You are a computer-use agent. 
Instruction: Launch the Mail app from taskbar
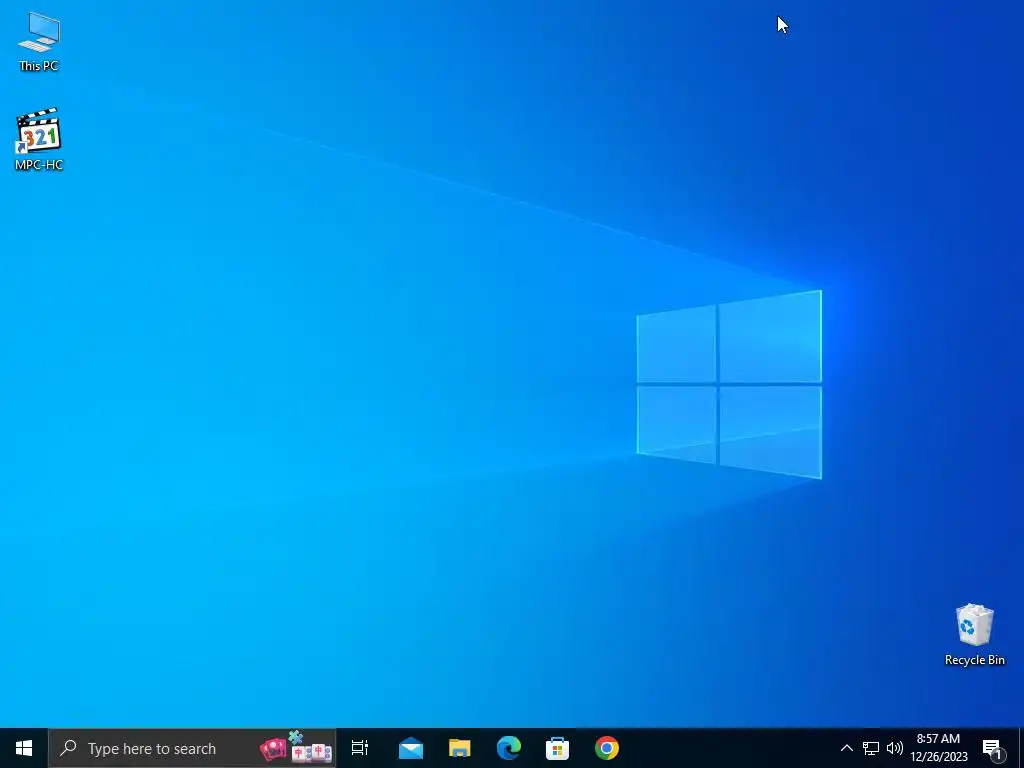click(411, 748)
